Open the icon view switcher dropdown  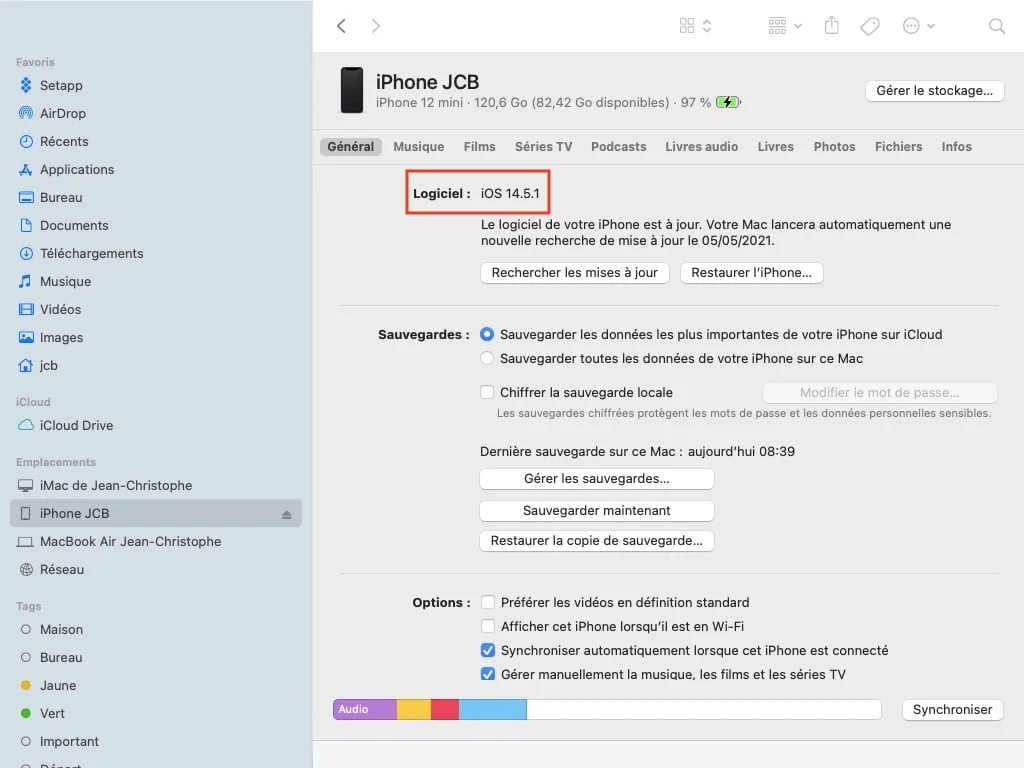coord(695,26)
